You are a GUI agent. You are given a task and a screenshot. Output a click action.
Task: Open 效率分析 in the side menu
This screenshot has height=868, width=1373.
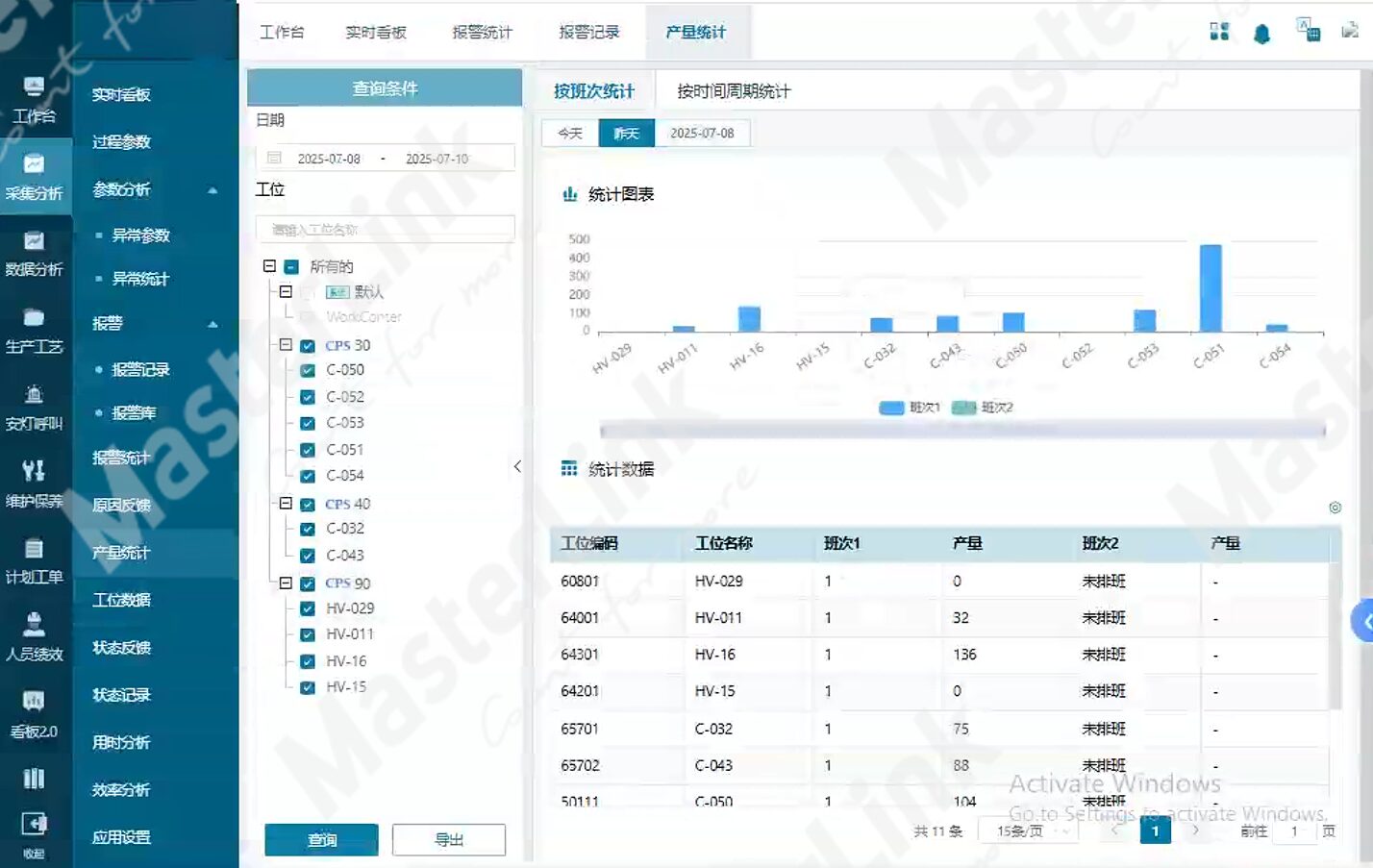pos(121,789)
